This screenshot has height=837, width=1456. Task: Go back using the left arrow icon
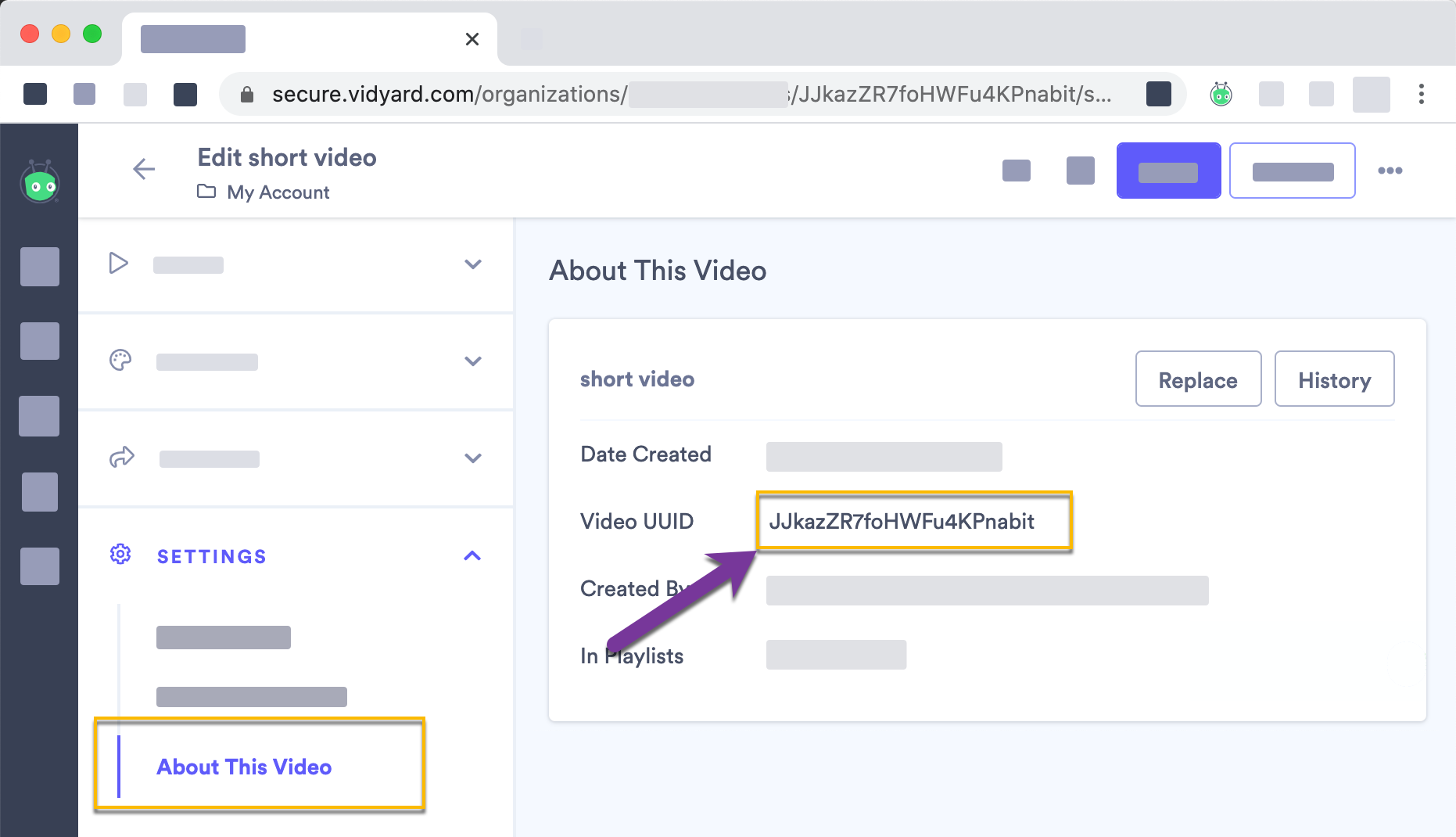(144, 169)
